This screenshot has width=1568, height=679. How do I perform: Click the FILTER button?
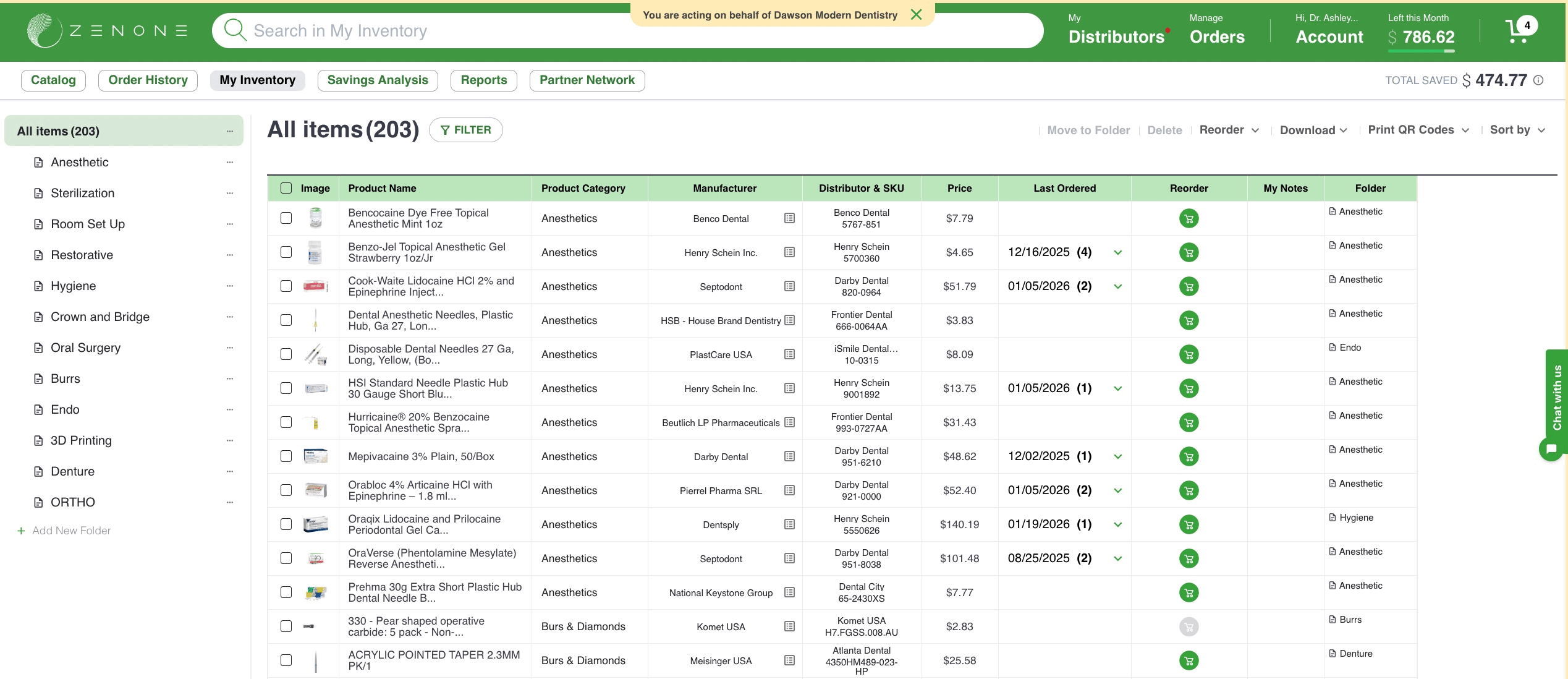click(x=465, y=130)
